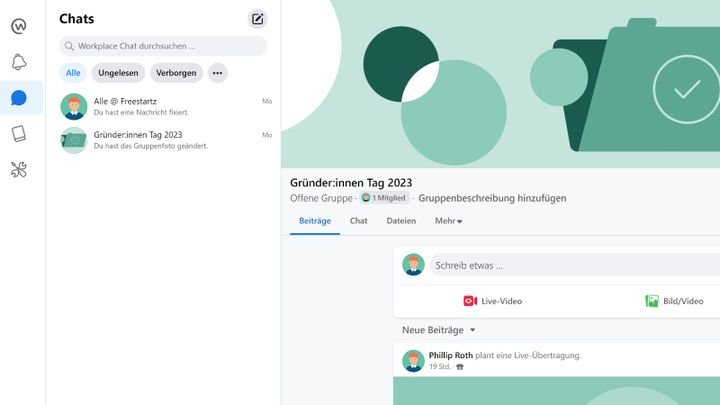Open the Knowledge Library book icon
This screenshot has height=405, width=720.
click(x=19, y=134)
